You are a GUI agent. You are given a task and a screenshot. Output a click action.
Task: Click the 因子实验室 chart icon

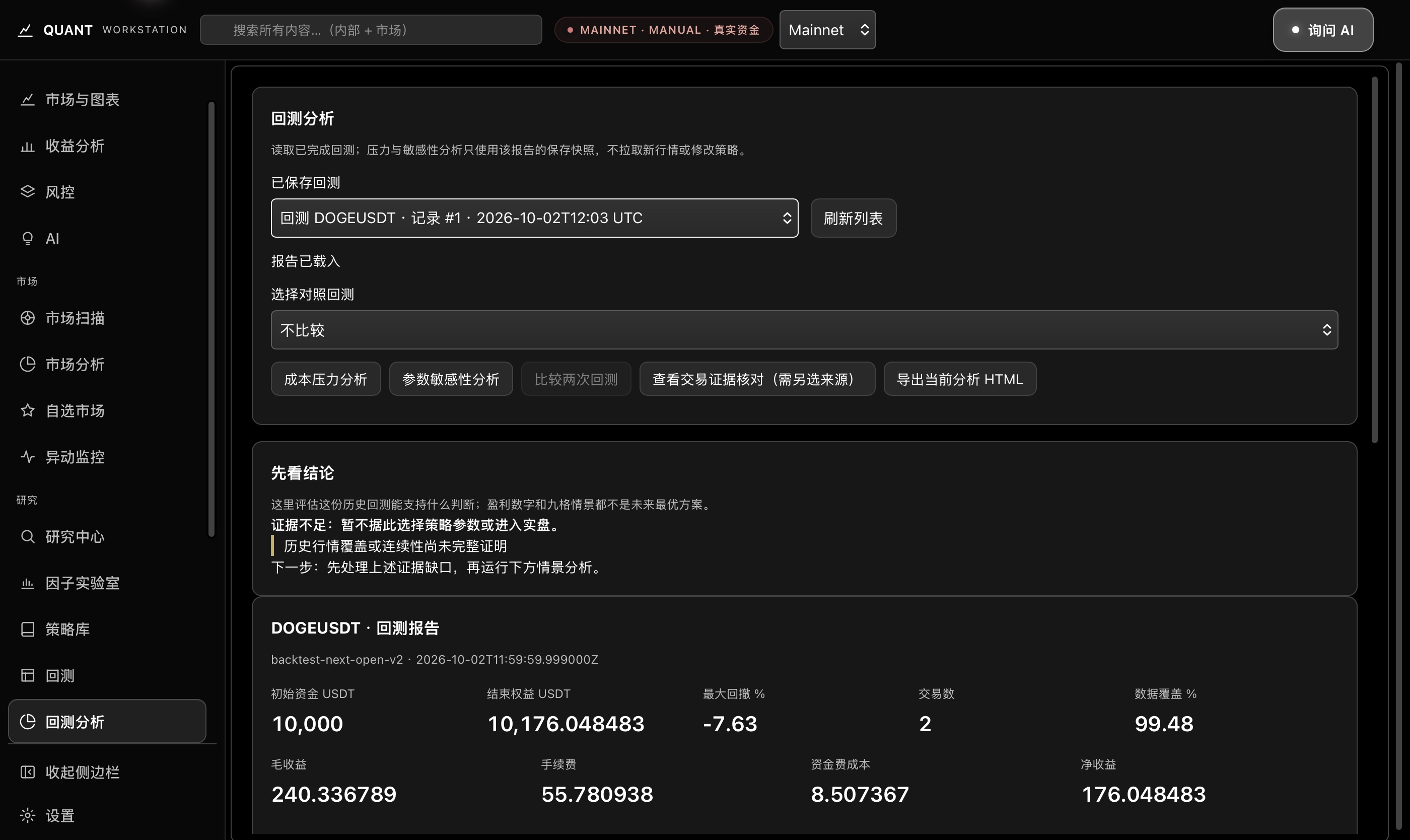pyautogui.click(x=27, y=583)
